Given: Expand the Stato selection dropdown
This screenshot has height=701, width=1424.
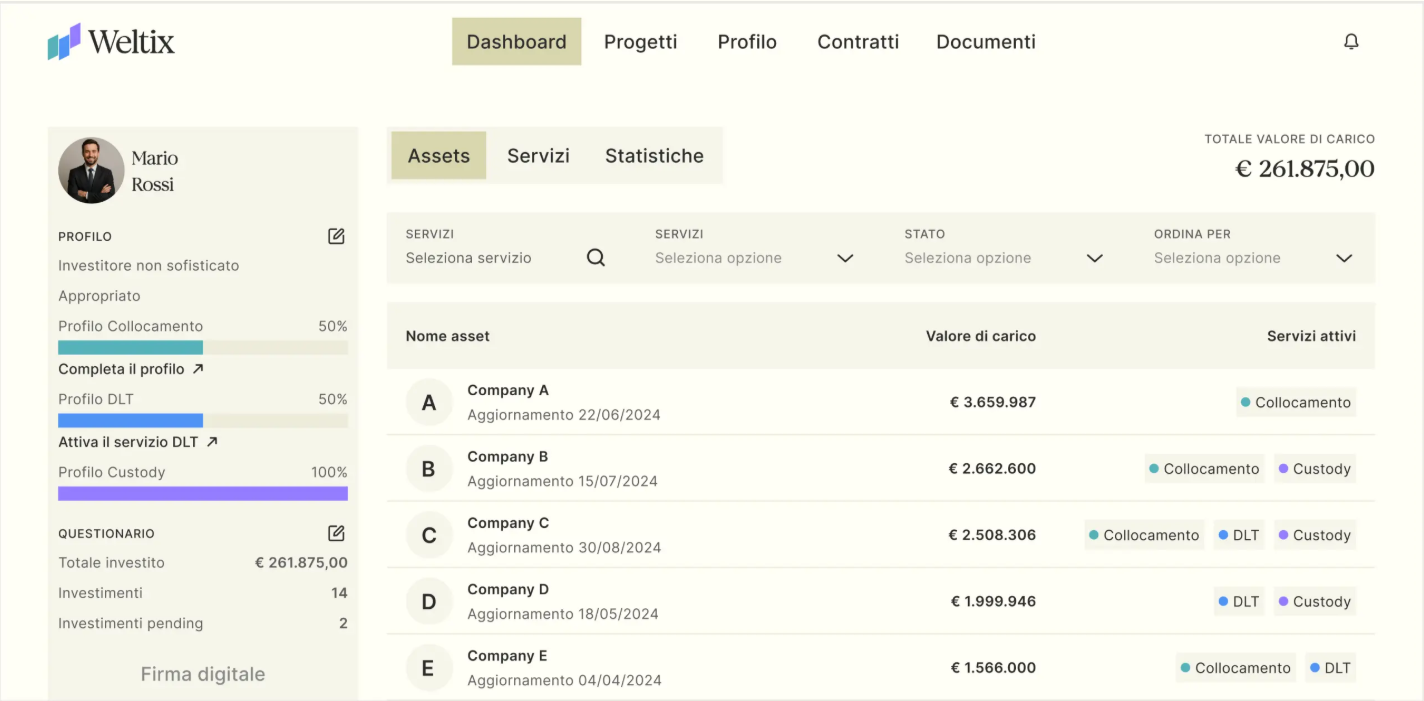Looking at the screenshot, I should 1094,257.
